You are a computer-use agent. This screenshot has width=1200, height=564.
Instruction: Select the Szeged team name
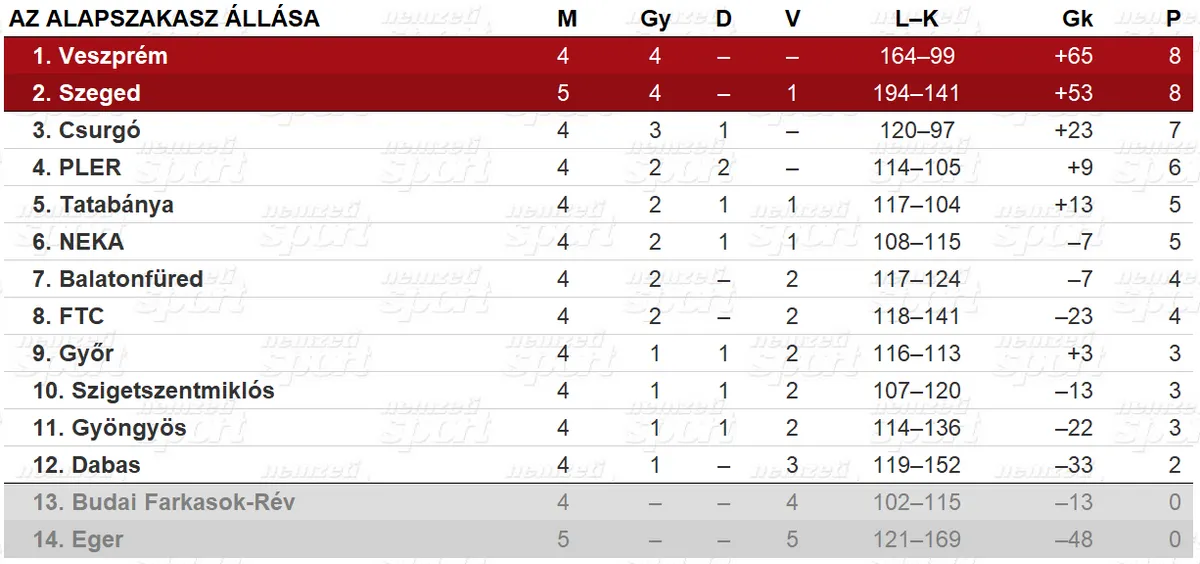click(x=100, y=93)
